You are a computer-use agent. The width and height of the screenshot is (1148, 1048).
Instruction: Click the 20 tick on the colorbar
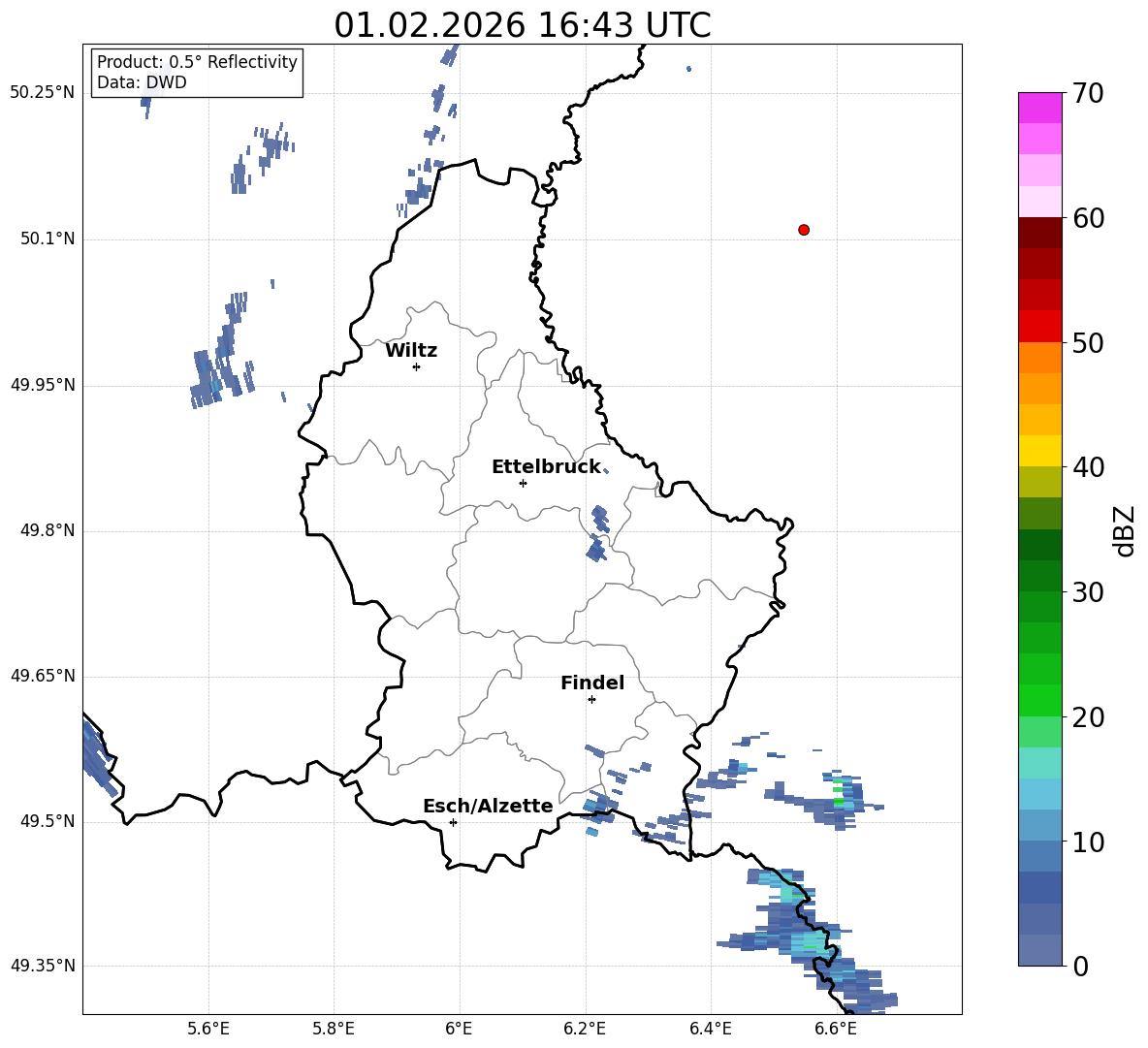1087,716
